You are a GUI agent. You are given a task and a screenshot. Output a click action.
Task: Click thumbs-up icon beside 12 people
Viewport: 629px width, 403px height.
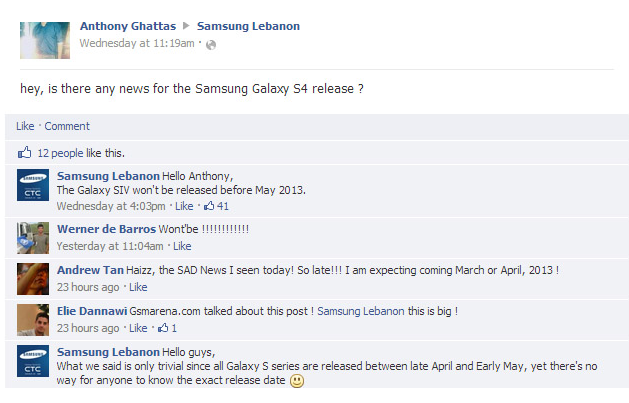pos(24,153)
